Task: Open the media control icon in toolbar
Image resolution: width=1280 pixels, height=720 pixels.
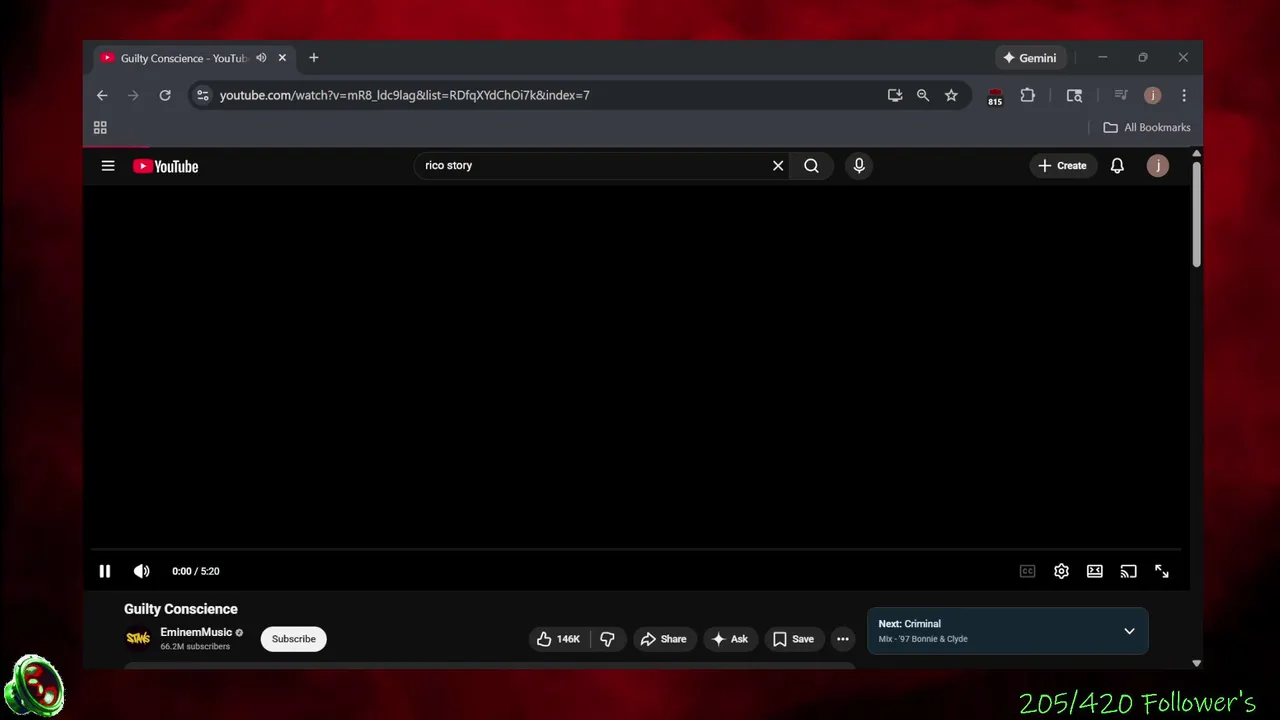Action: (1121, 95)
